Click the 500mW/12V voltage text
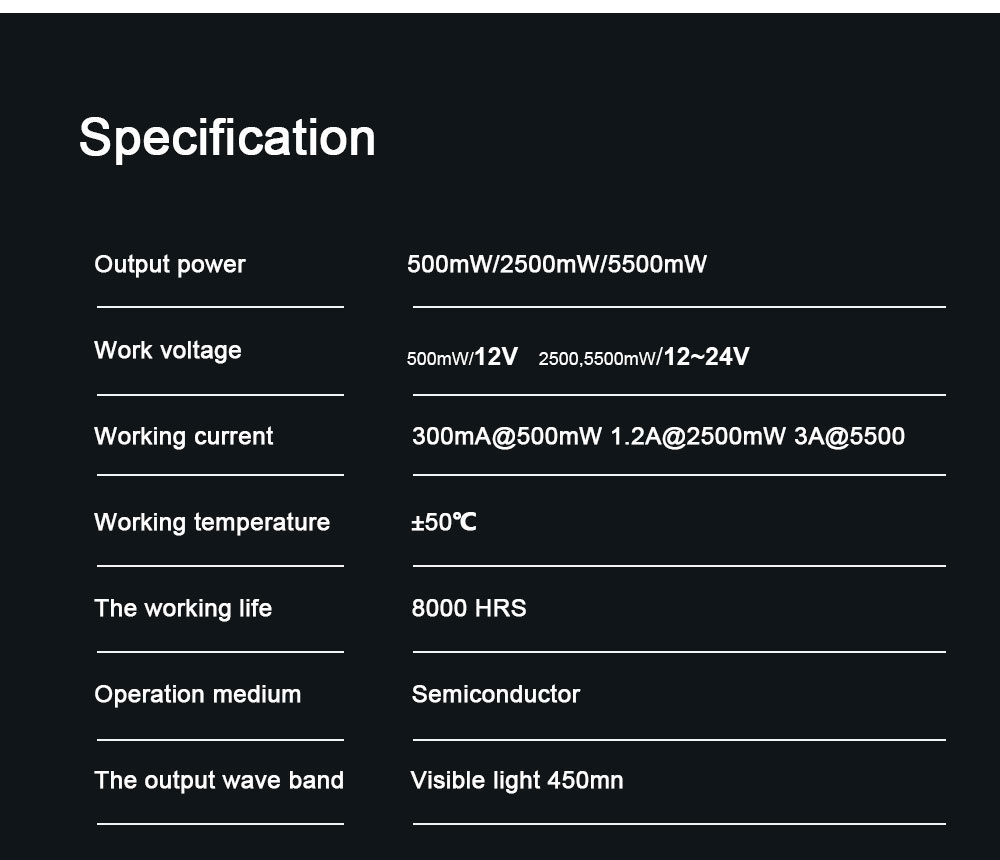The width and height of the screenshot is (1000, 860). click(x=462, y=357)
